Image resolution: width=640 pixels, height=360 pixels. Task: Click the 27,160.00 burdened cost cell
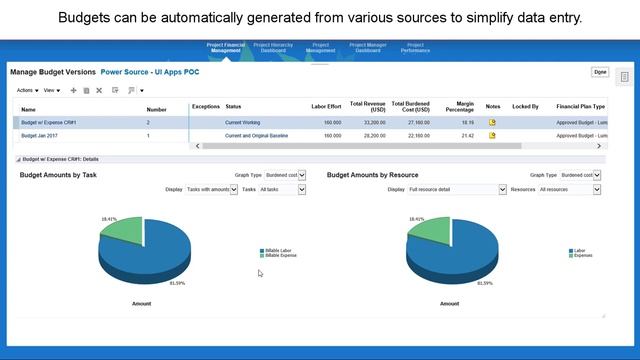pyautogui.click(x=419, y=122)
